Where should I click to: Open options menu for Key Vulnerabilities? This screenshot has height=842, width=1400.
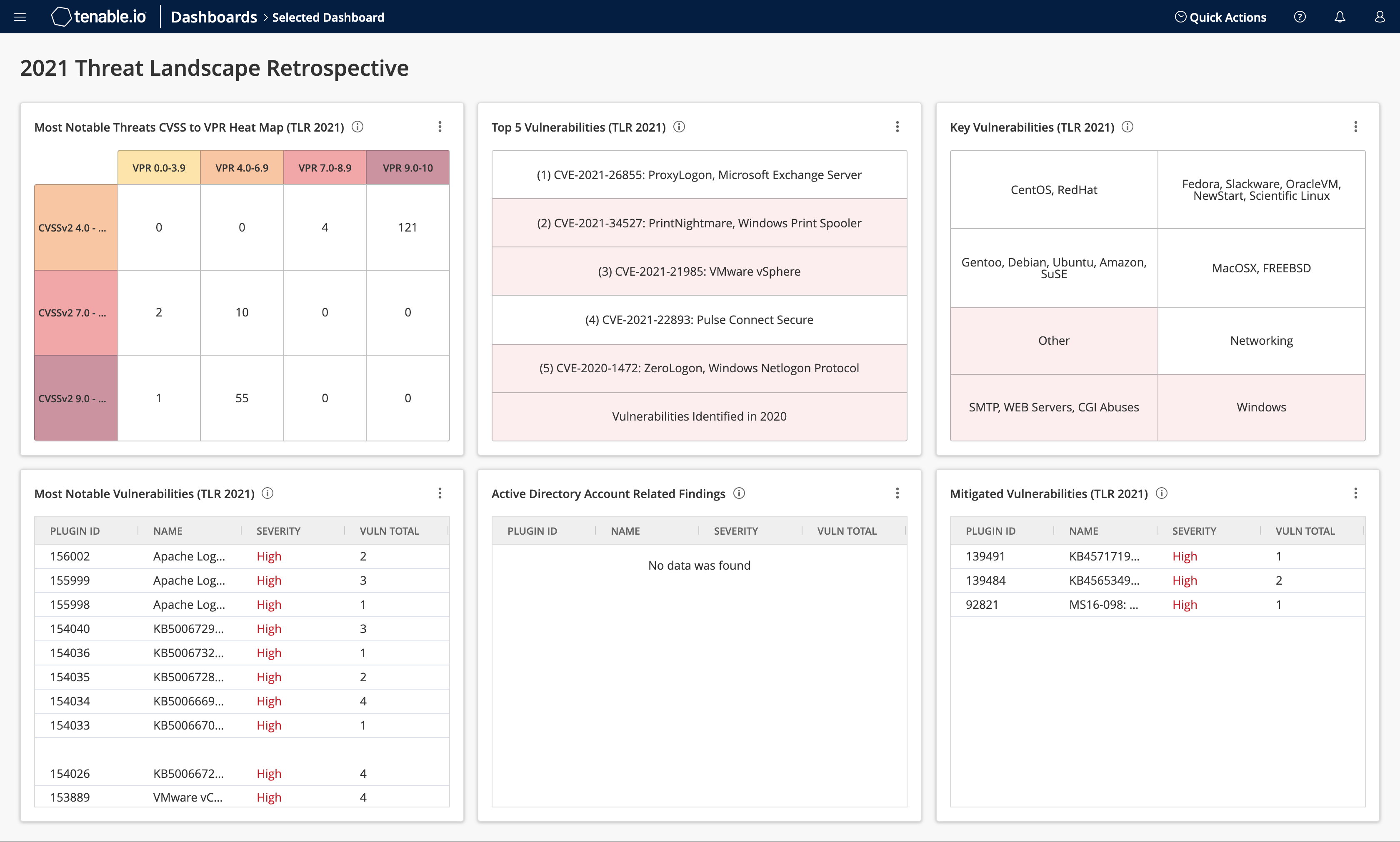(x=1356, y=127)
